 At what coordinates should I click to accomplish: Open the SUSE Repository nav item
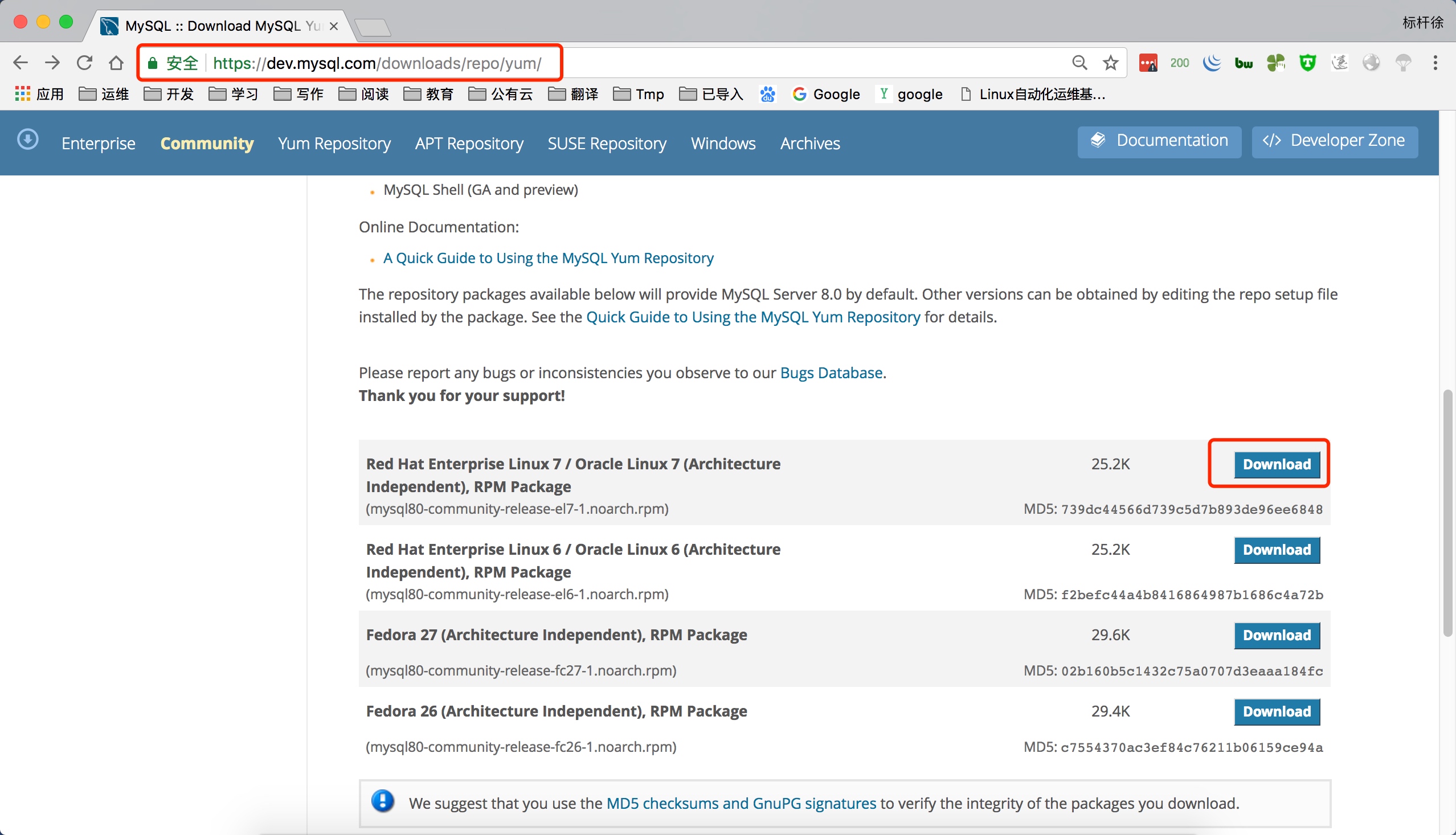(607, 143)
